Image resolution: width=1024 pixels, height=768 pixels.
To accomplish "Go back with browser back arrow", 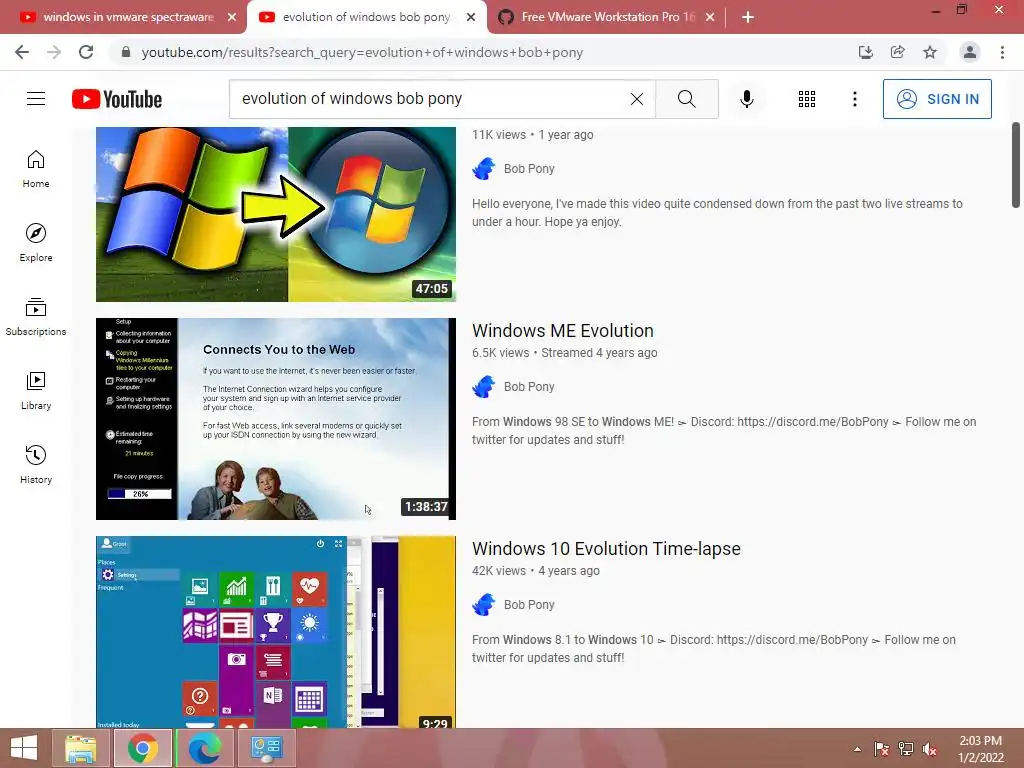I will pos(22,52).
